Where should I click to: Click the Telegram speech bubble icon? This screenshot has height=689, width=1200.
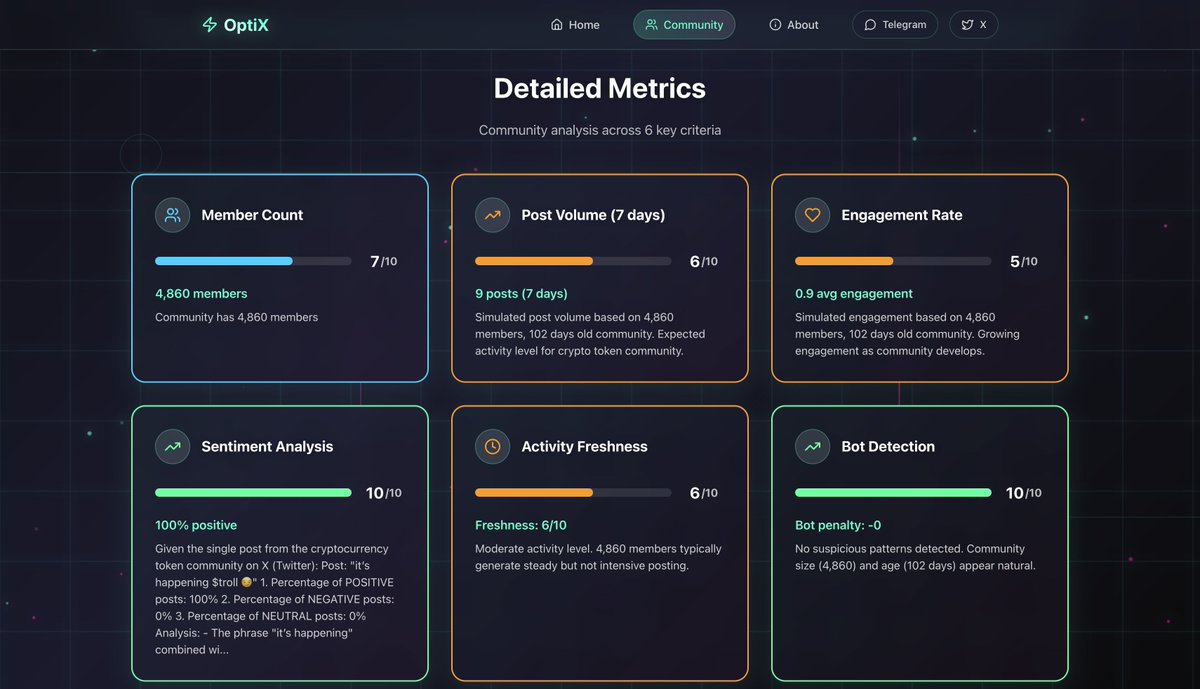click(x=869, y=24)
